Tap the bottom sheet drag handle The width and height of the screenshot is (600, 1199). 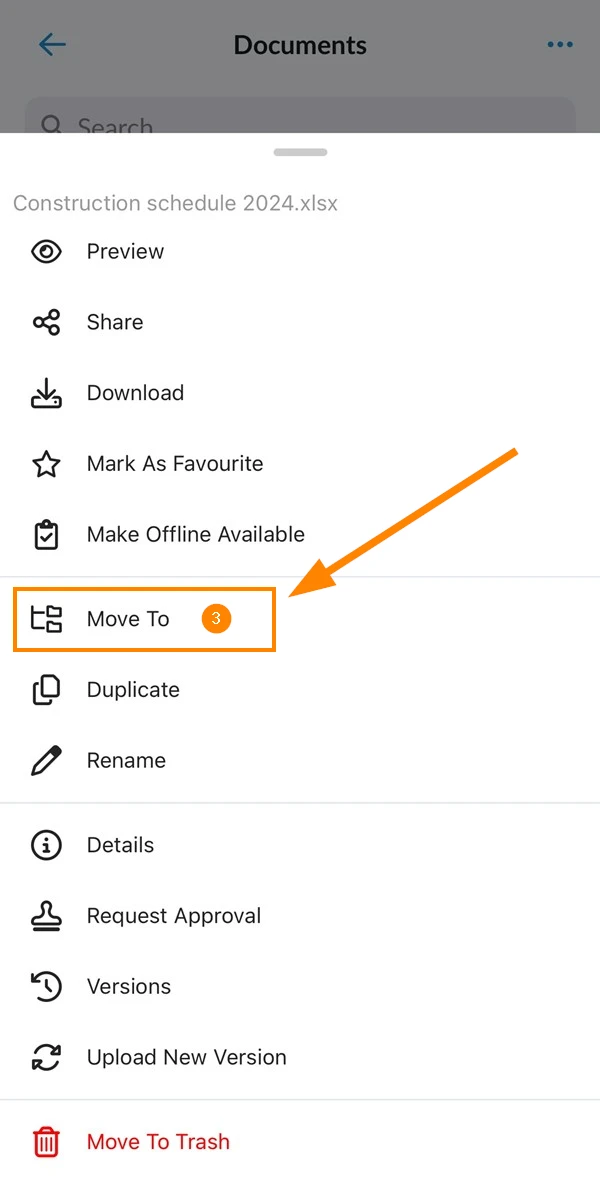pyautogui.click(x=300, y=152)
